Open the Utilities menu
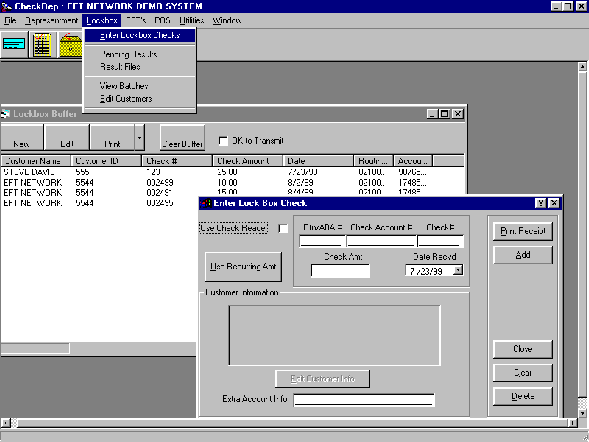The width and height of the screenshot is (589, 442). click(191, 20)
